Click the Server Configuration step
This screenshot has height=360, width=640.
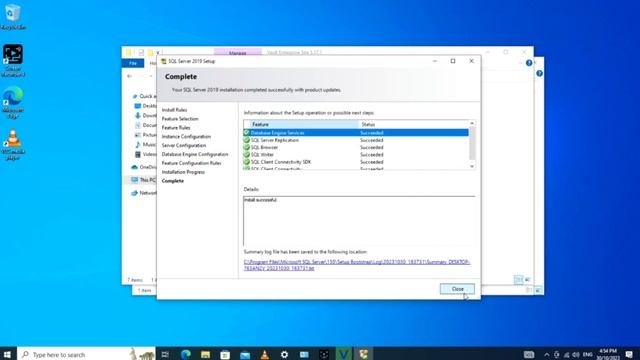click(184, 145)
